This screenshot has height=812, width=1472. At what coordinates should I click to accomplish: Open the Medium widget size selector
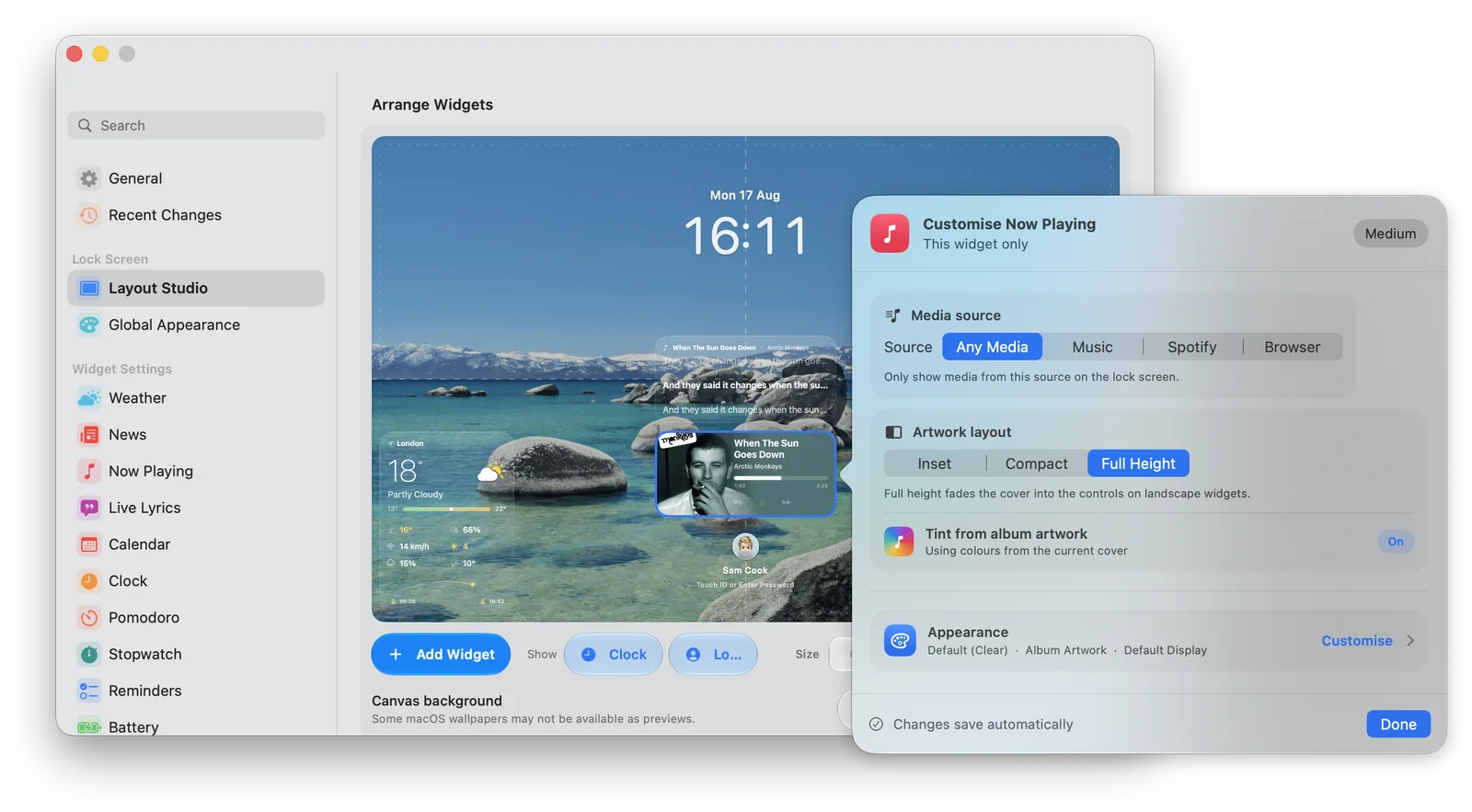click(1390, 234)
